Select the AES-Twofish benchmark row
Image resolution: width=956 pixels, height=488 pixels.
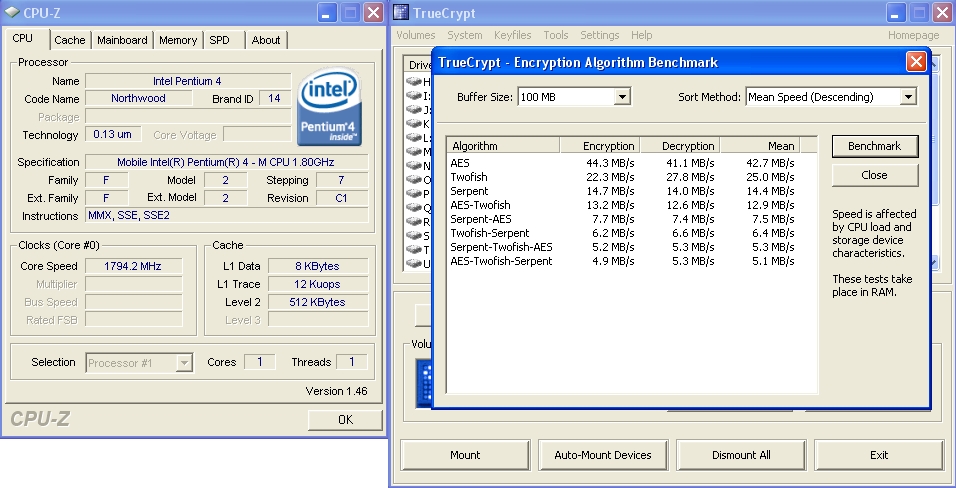[622, 205]
